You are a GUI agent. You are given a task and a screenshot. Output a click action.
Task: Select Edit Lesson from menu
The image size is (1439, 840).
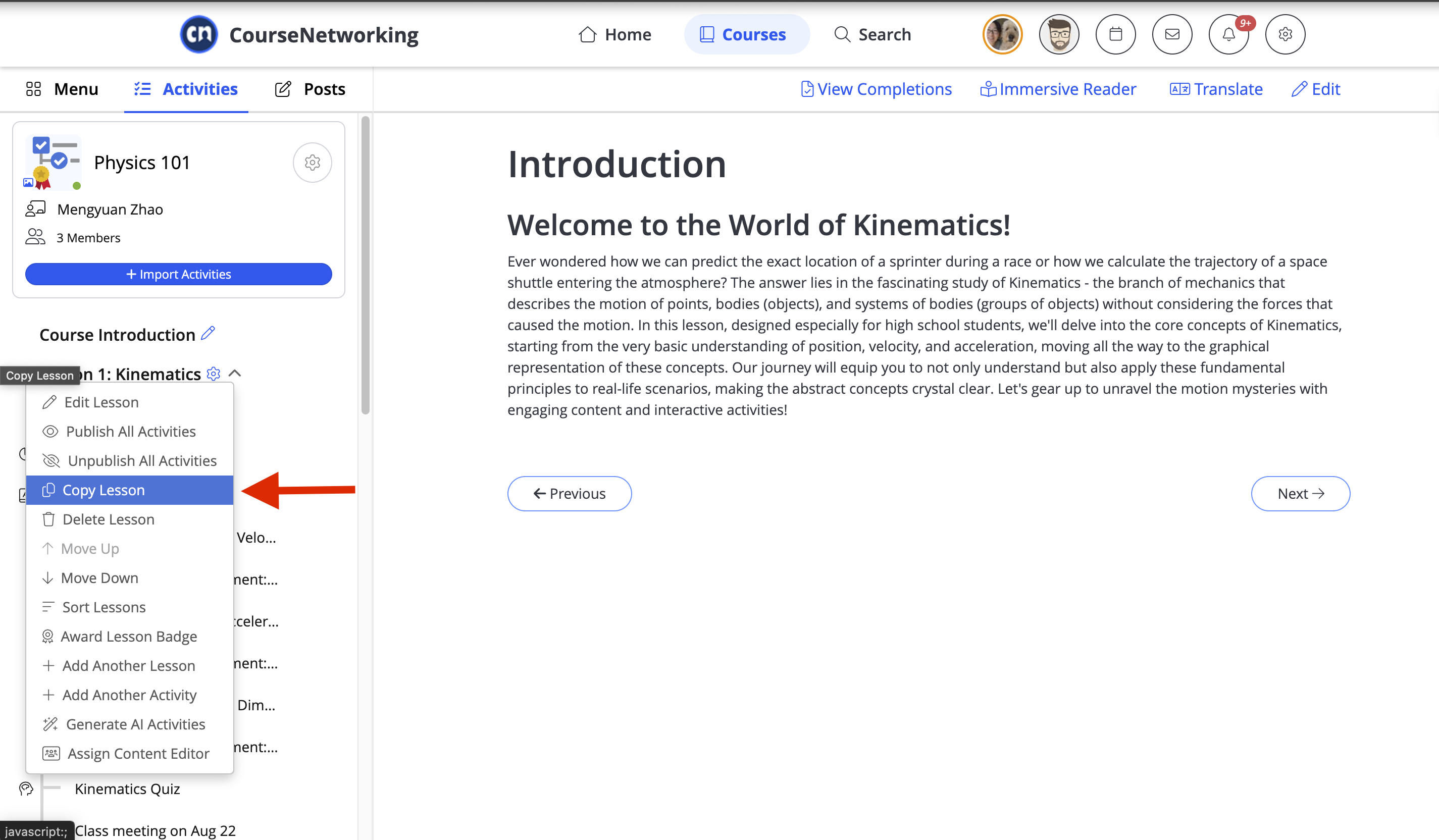(130, 402)
